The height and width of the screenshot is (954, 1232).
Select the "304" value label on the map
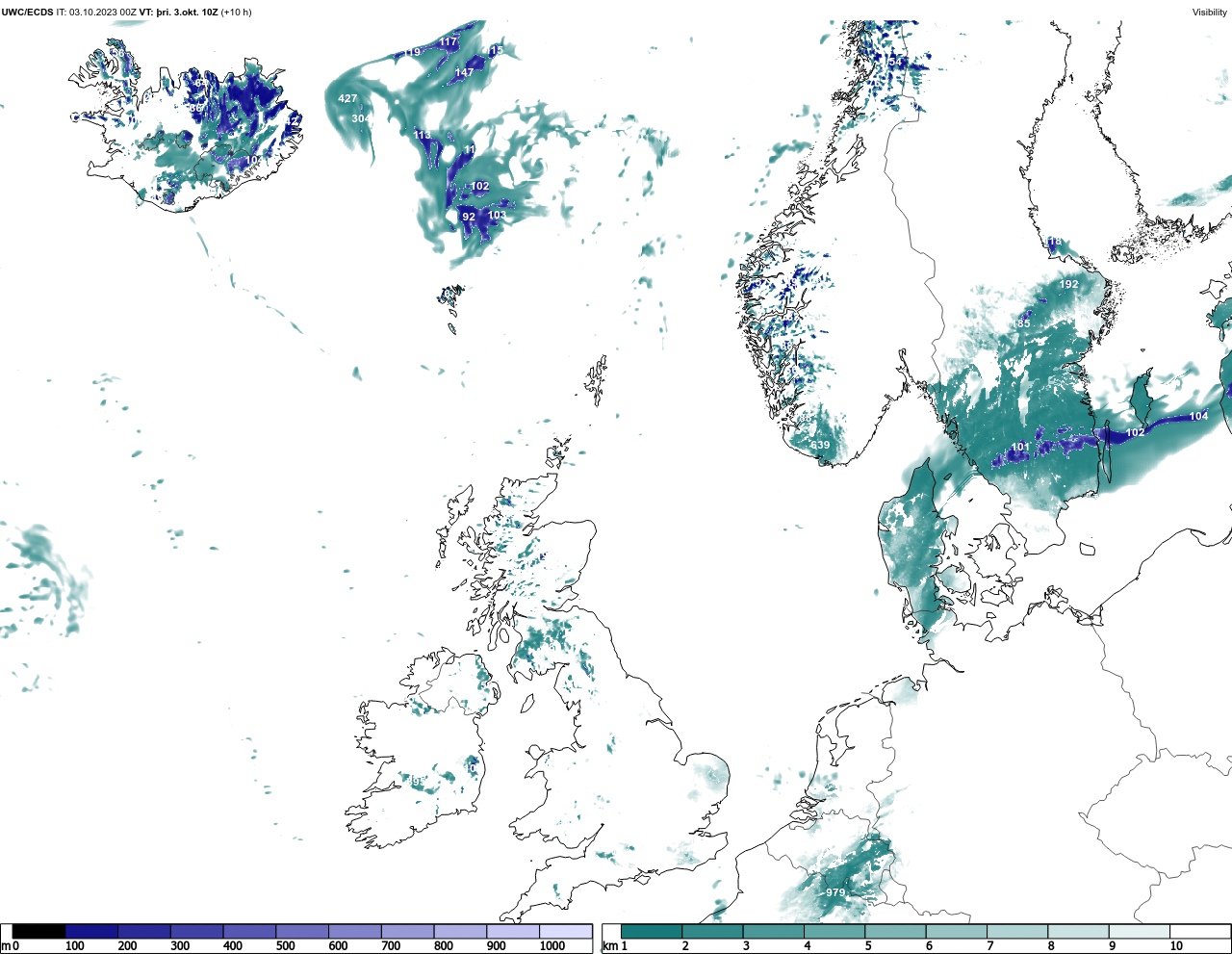coord(361,118)
